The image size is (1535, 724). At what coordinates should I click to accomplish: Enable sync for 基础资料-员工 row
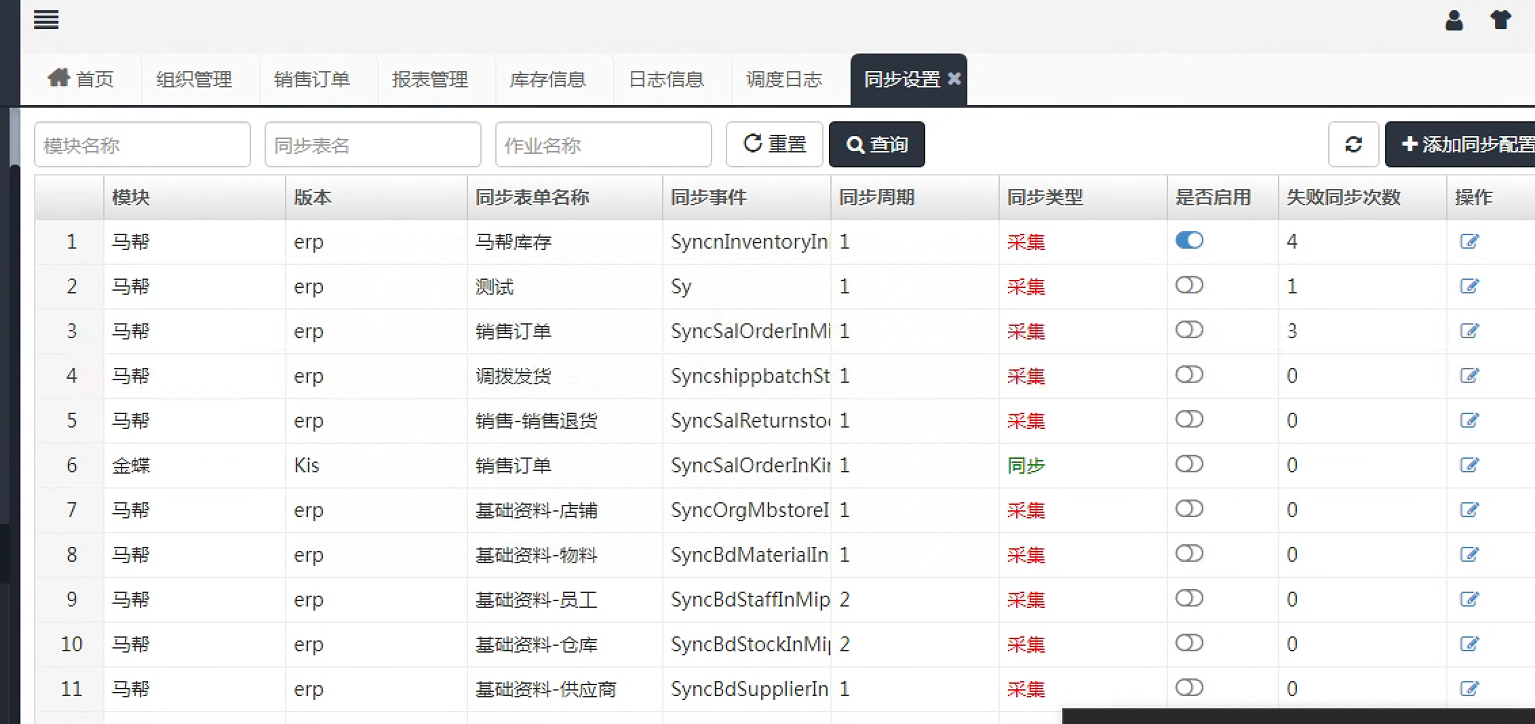1189,598
